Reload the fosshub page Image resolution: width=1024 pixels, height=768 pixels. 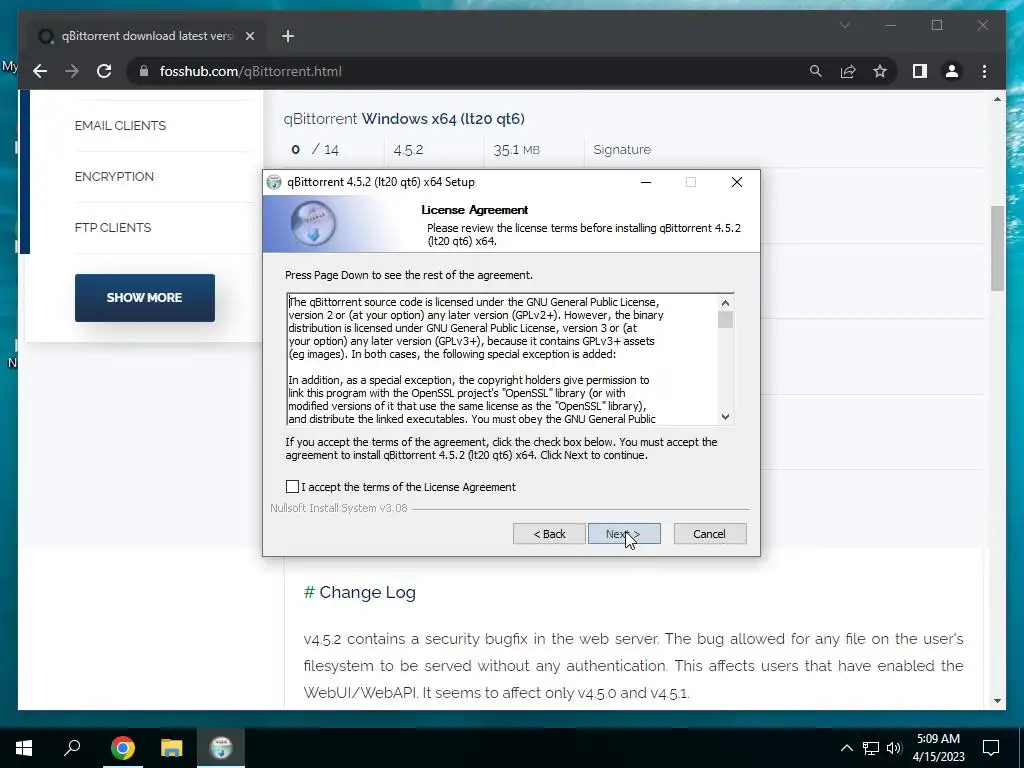click(x=104, y=71)
